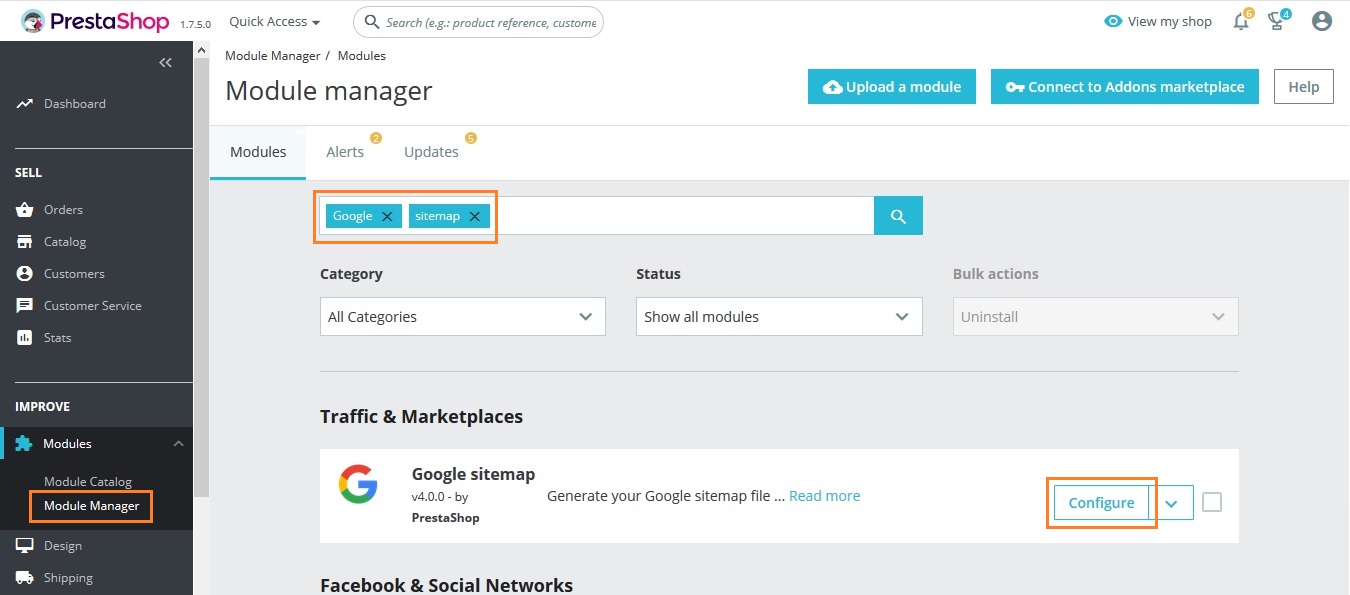The width and height of the screenshot is (1350, 595).
Task: Click Read more for Google sitemap
Action: (824, 496)
